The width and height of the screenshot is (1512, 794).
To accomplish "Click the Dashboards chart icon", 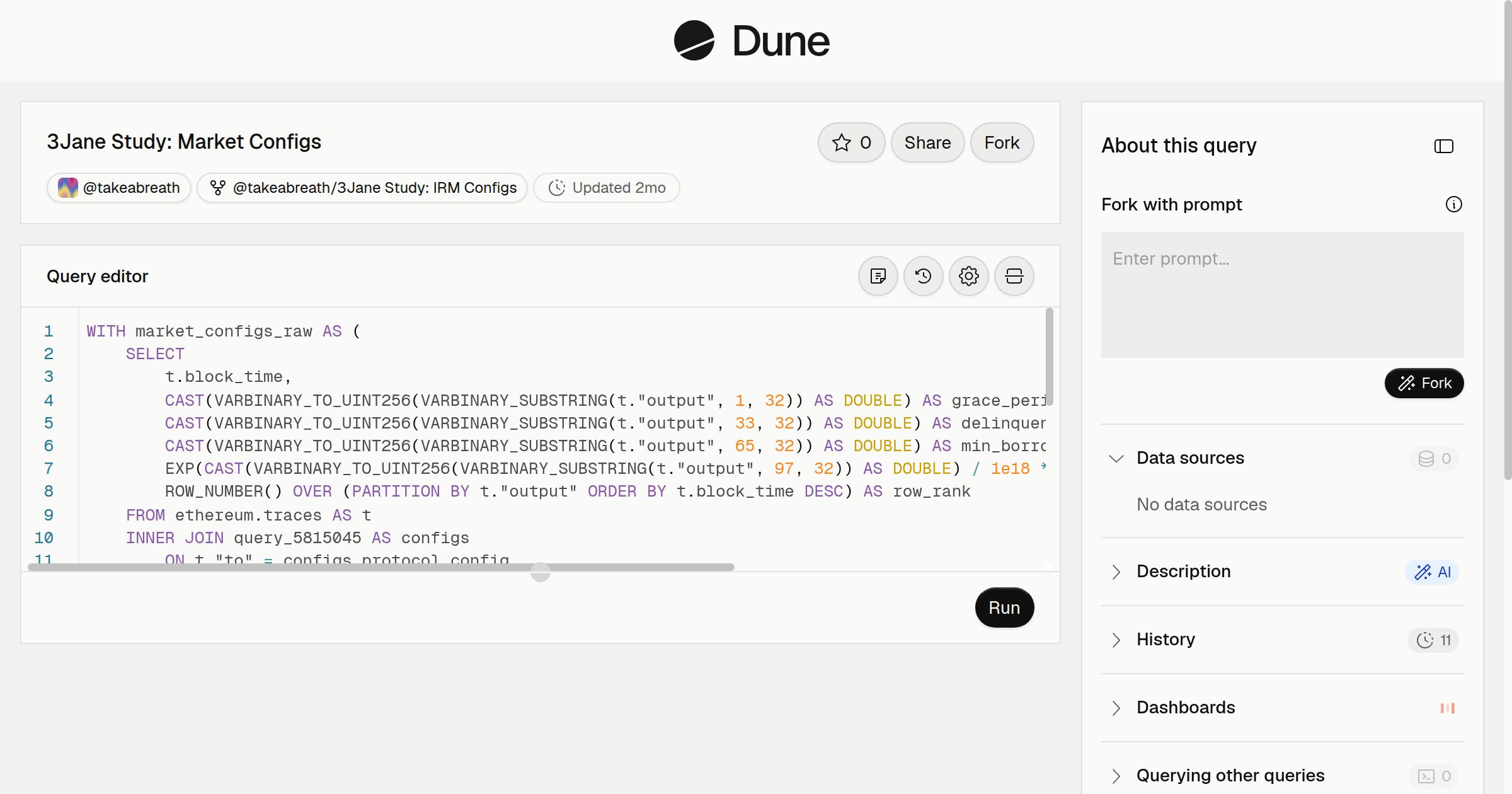I will click(x=1447, y=708).
